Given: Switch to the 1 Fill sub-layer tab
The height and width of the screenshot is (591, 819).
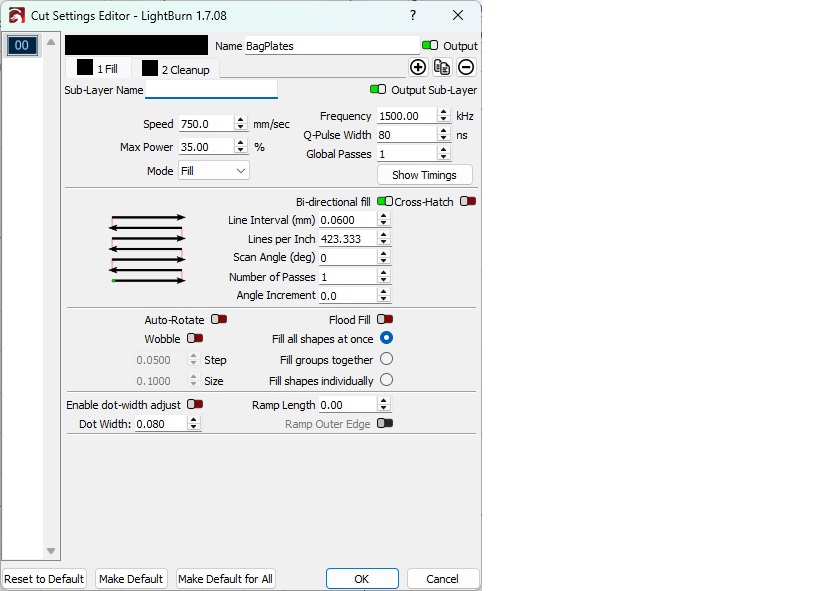Looking at the screenshot, I should pyautogui.click(x=97, y=68).
